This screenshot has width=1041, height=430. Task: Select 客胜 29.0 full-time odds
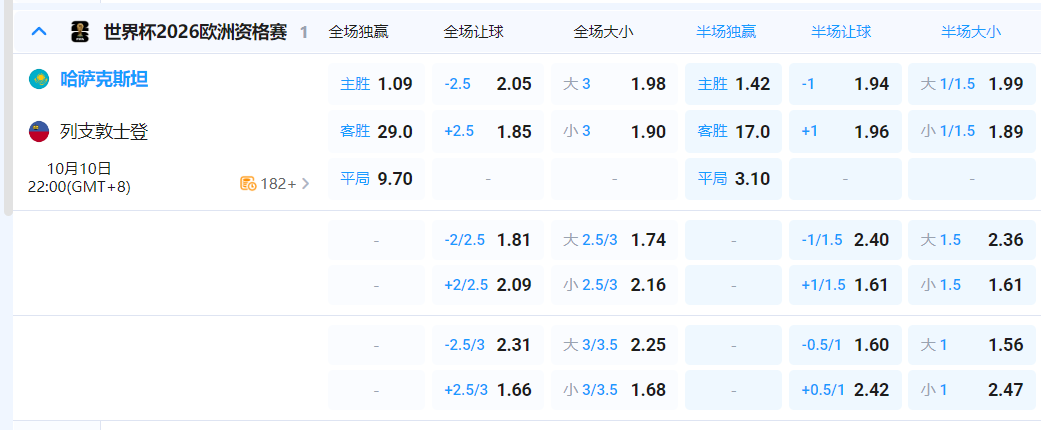pyautogui.click(x=377, y=131)
